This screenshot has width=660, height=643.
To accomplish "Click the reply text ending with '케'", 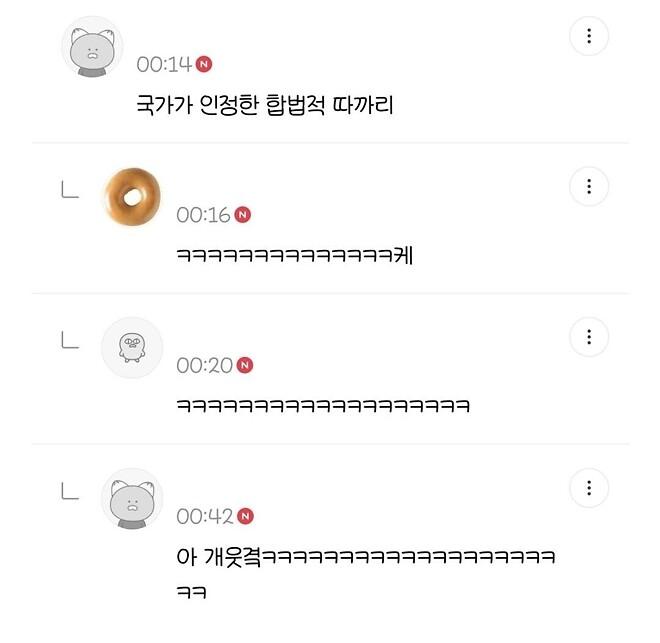I will click(294, 255).
